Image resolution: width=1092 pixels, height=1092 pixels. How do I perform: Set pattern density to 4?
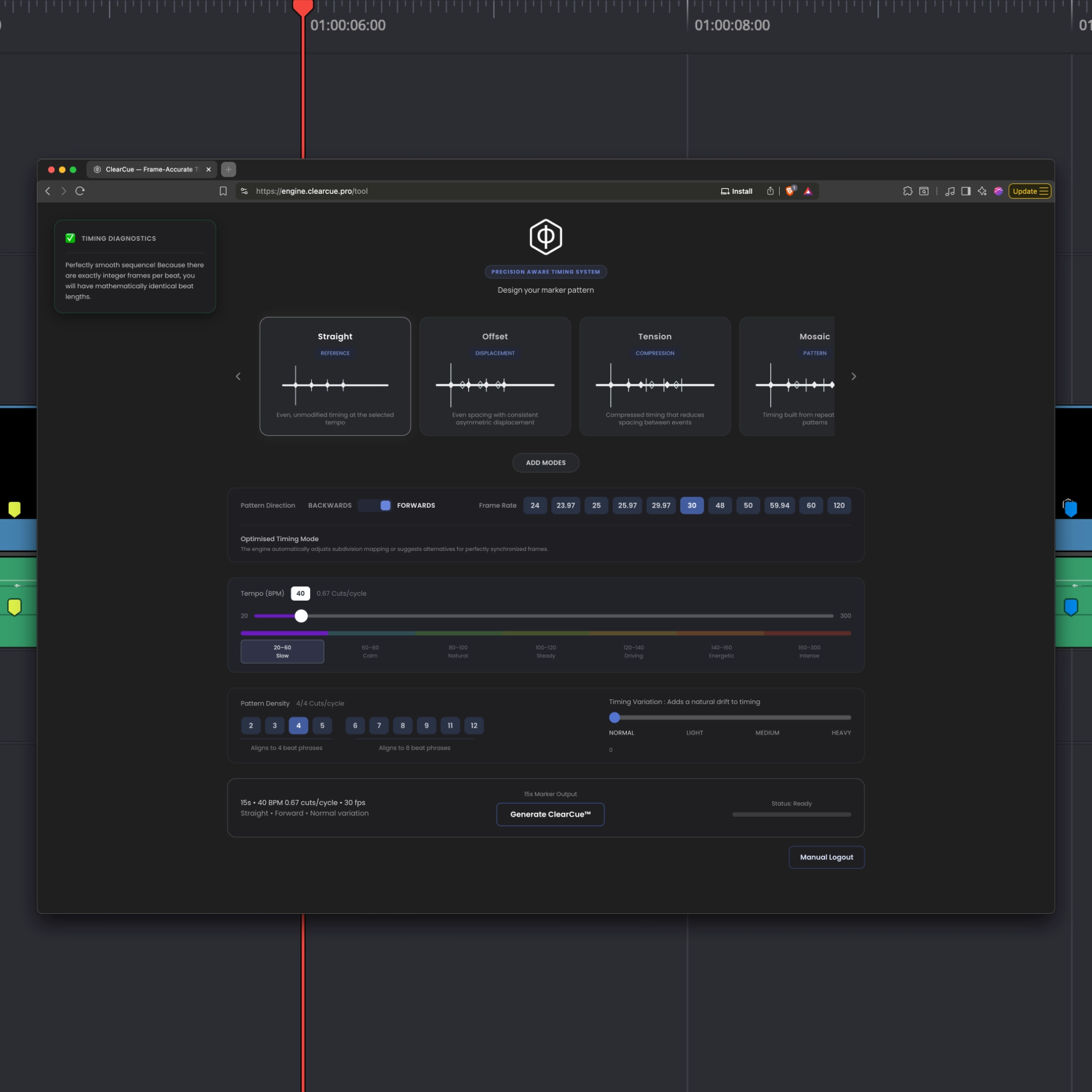(x=299, y=725)
